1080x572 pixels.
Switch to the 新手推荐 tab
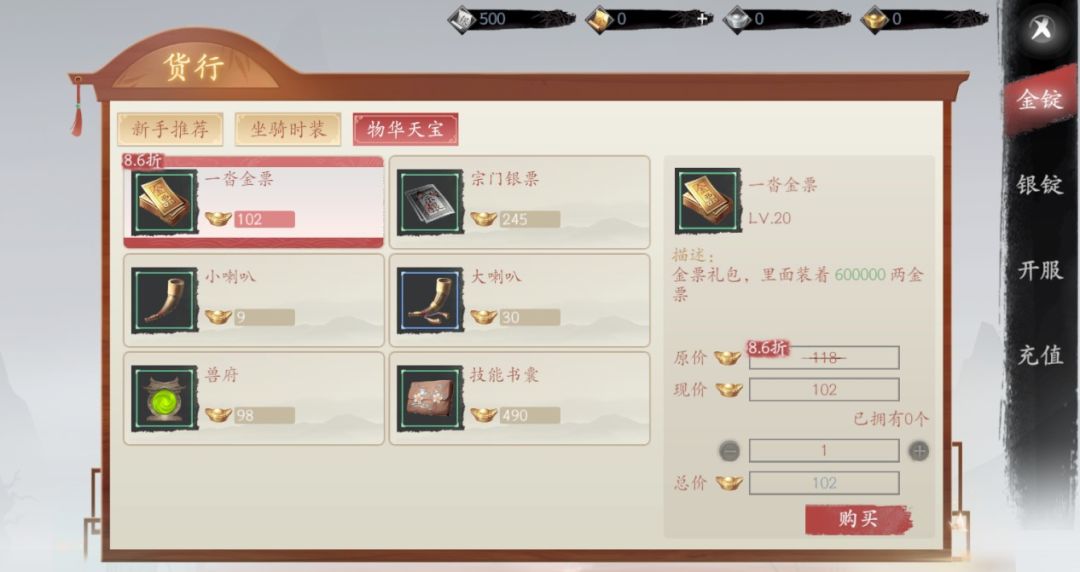tap(170, 129)
